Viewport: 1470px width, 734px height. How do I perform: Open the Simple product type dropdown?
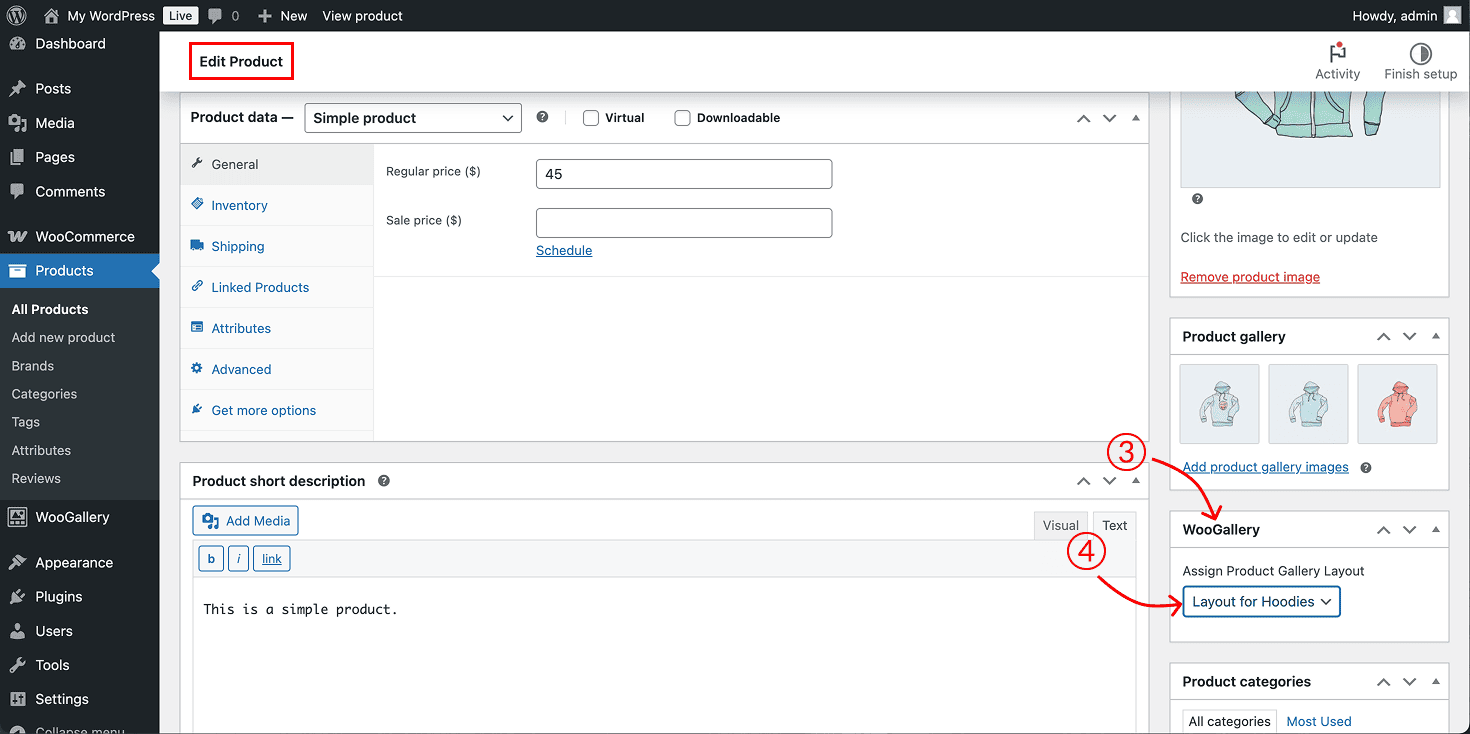point(412,117)
